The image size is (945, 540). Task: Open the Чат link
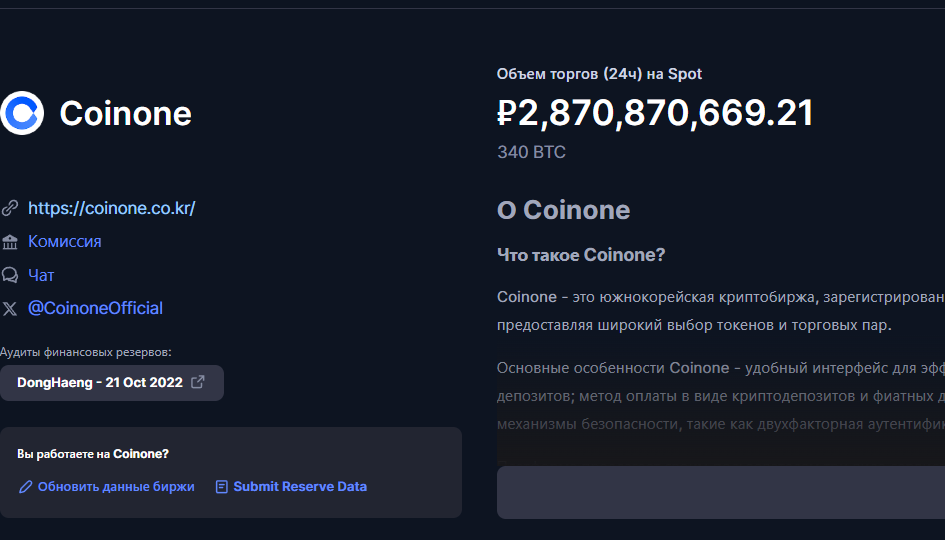(x=41, y=275)
